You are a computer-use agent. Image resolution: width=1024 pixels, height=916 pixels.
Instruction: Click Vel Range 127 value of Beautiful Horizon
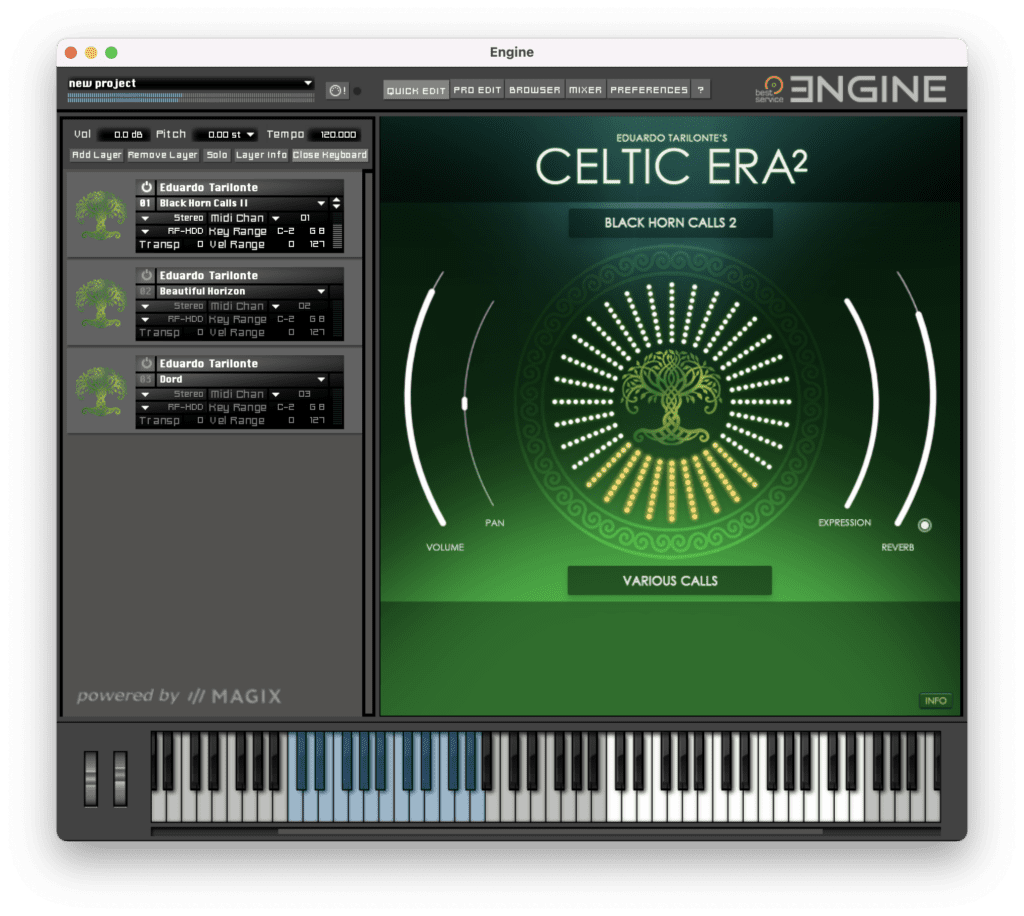pyautogui.click(x=317, y=332)
